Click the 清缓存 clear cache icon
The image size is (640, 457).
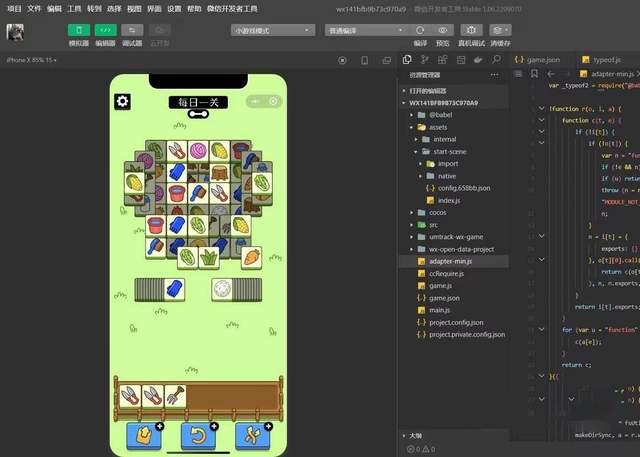[501, 31]
